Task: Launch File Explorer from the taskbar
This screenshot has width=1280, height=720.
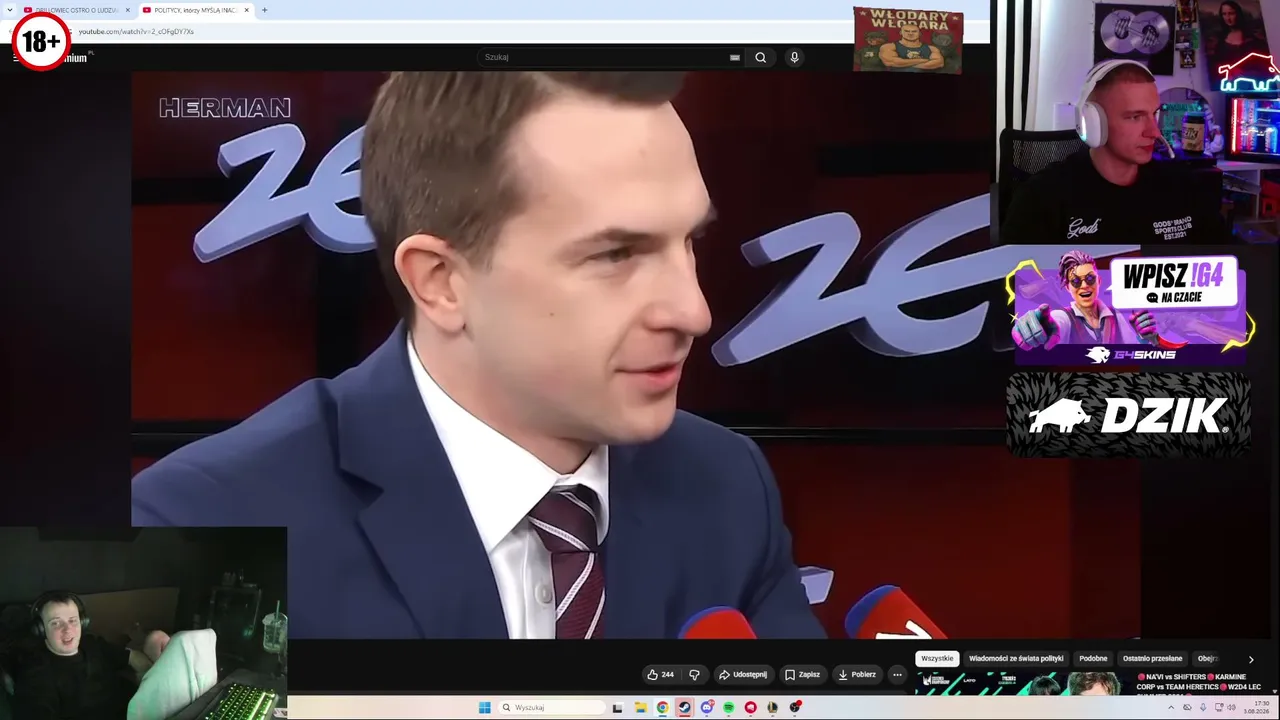Action: click(x=640, y=708)
